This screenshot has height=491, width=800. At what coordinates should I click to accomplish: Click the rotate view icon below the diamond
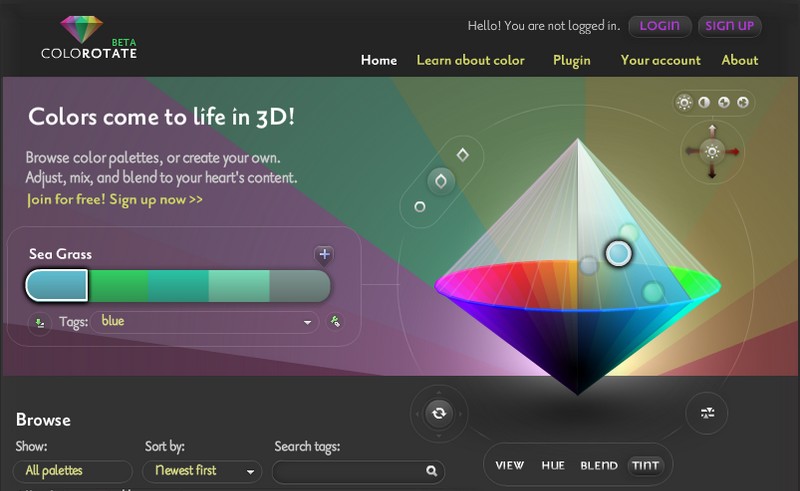pyautogui.click(x=438, y=413)
